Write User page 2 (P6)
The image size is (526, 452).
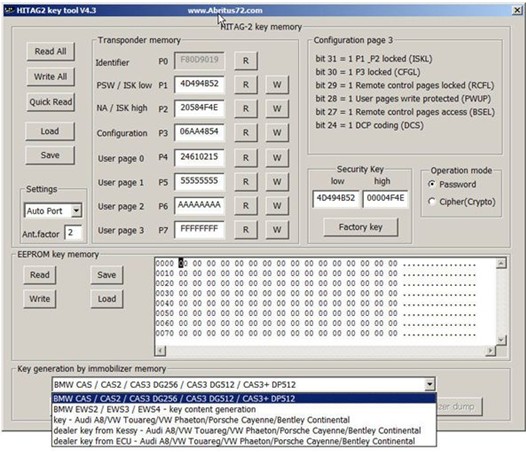click(x=277, y=206)
